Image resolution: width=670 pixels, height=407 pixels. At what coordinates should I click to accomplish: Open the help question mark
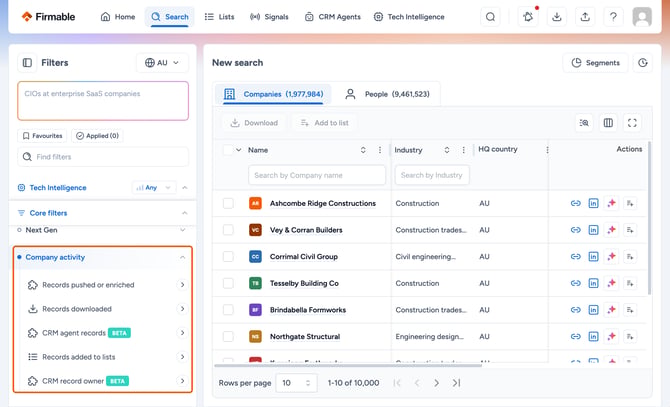pos(613,17)
